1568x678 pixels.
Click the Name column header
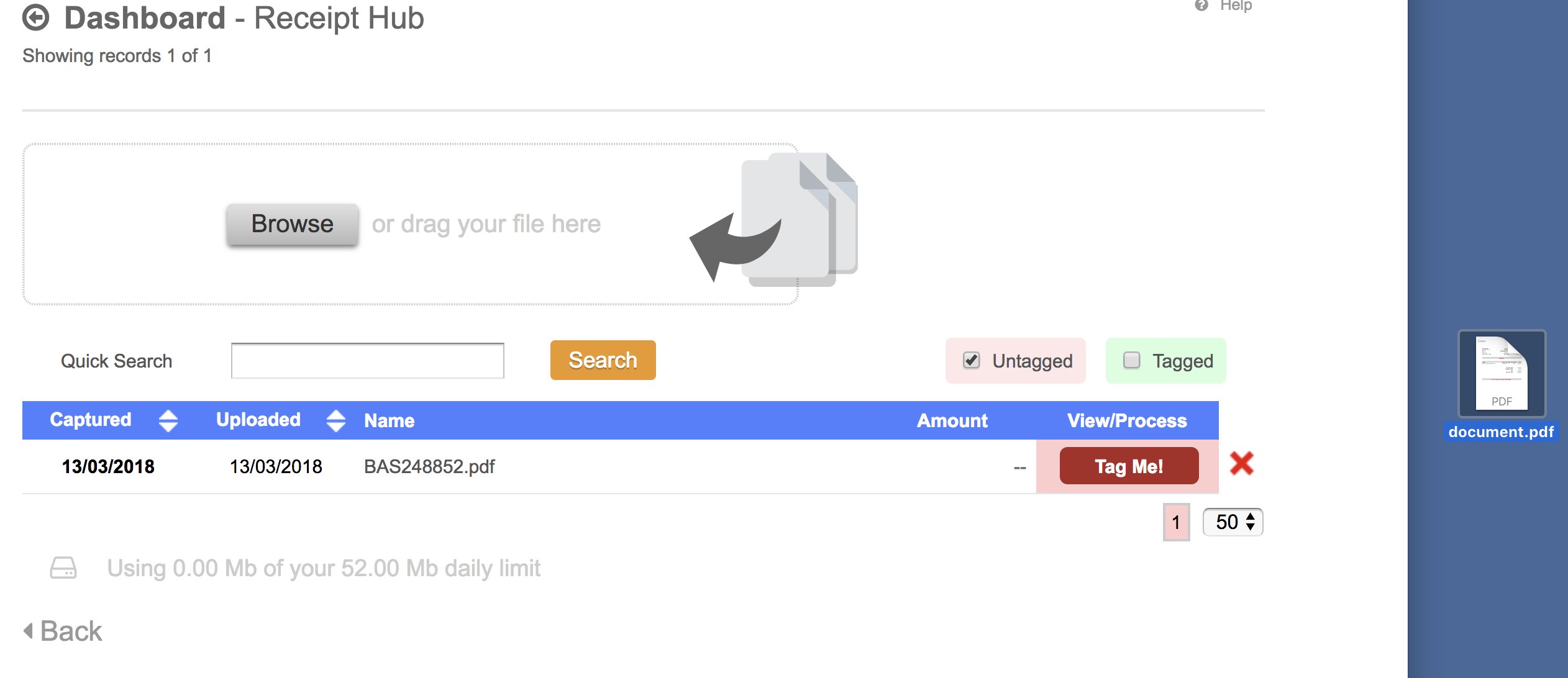(390, 420)
